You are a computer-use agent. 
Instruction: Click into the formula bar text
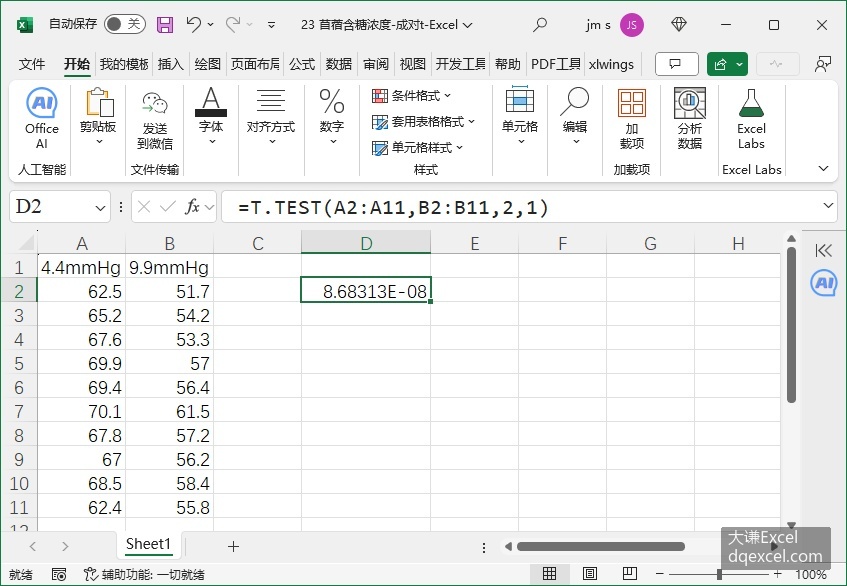point(393,207)
